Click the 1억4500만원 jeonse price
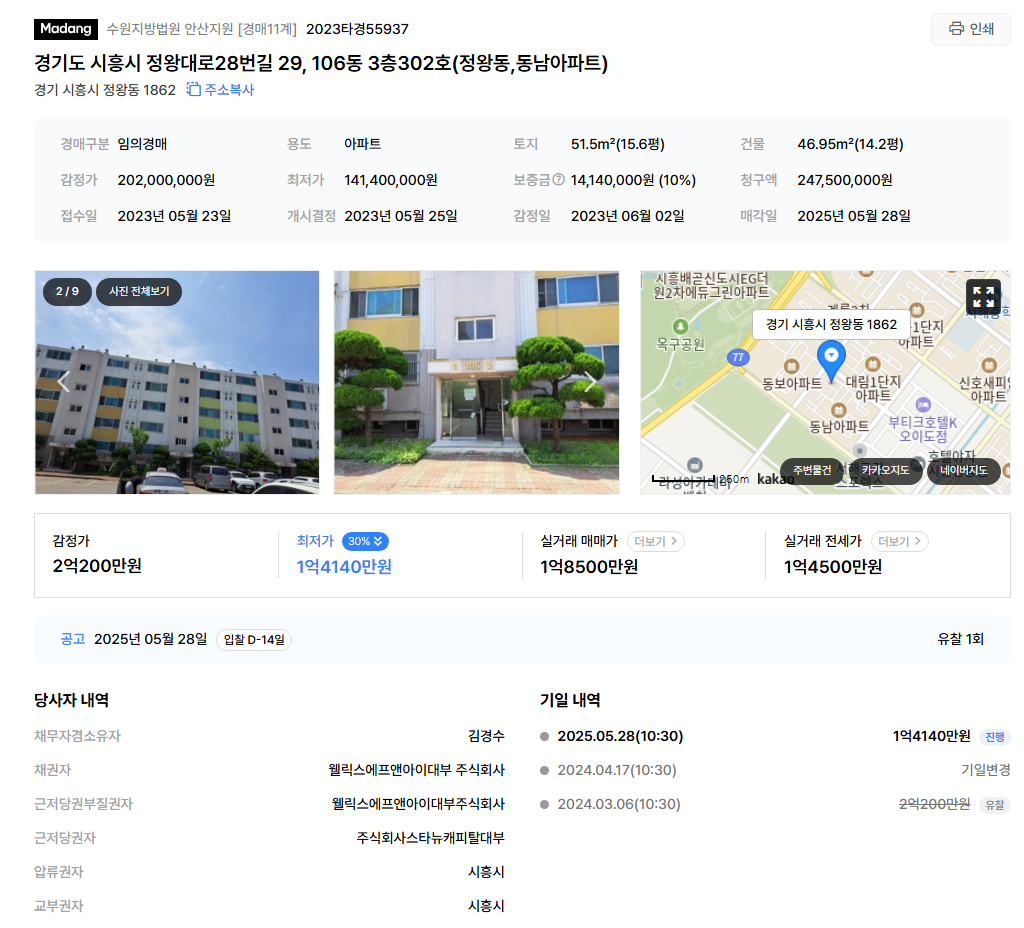Viewport: 1024px width, 928px height. click(x=833, y=567)
